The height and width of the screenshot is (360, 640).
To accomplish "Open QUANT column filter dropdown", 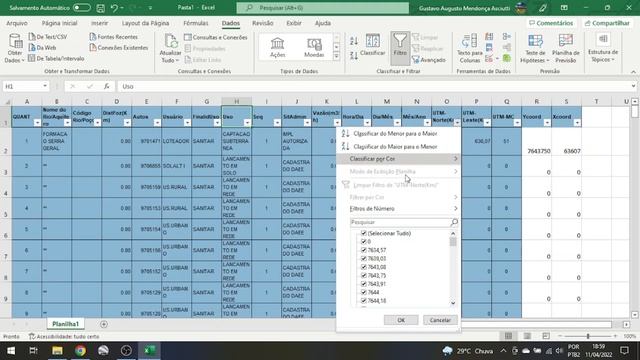I will pos(37,123).
